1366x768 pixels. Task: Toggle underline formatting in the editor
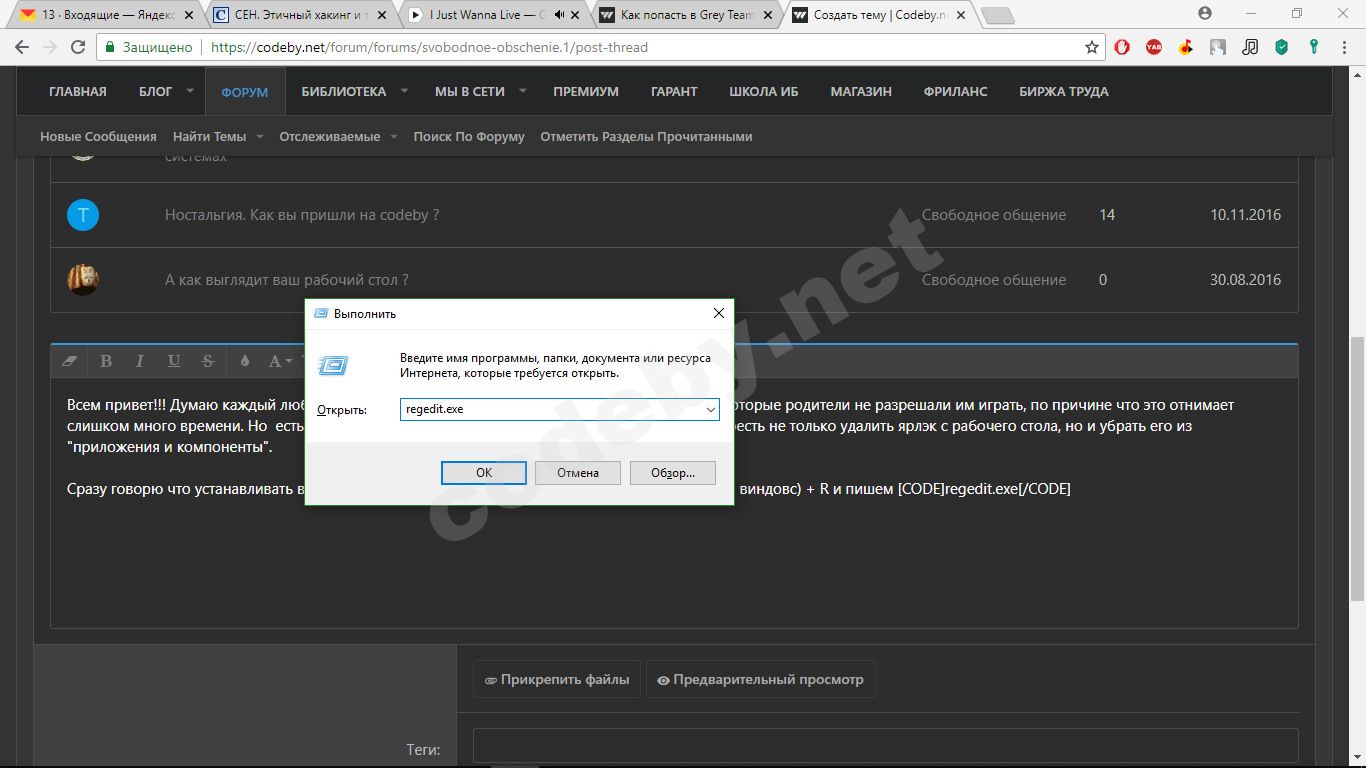(x=174, y=361)
